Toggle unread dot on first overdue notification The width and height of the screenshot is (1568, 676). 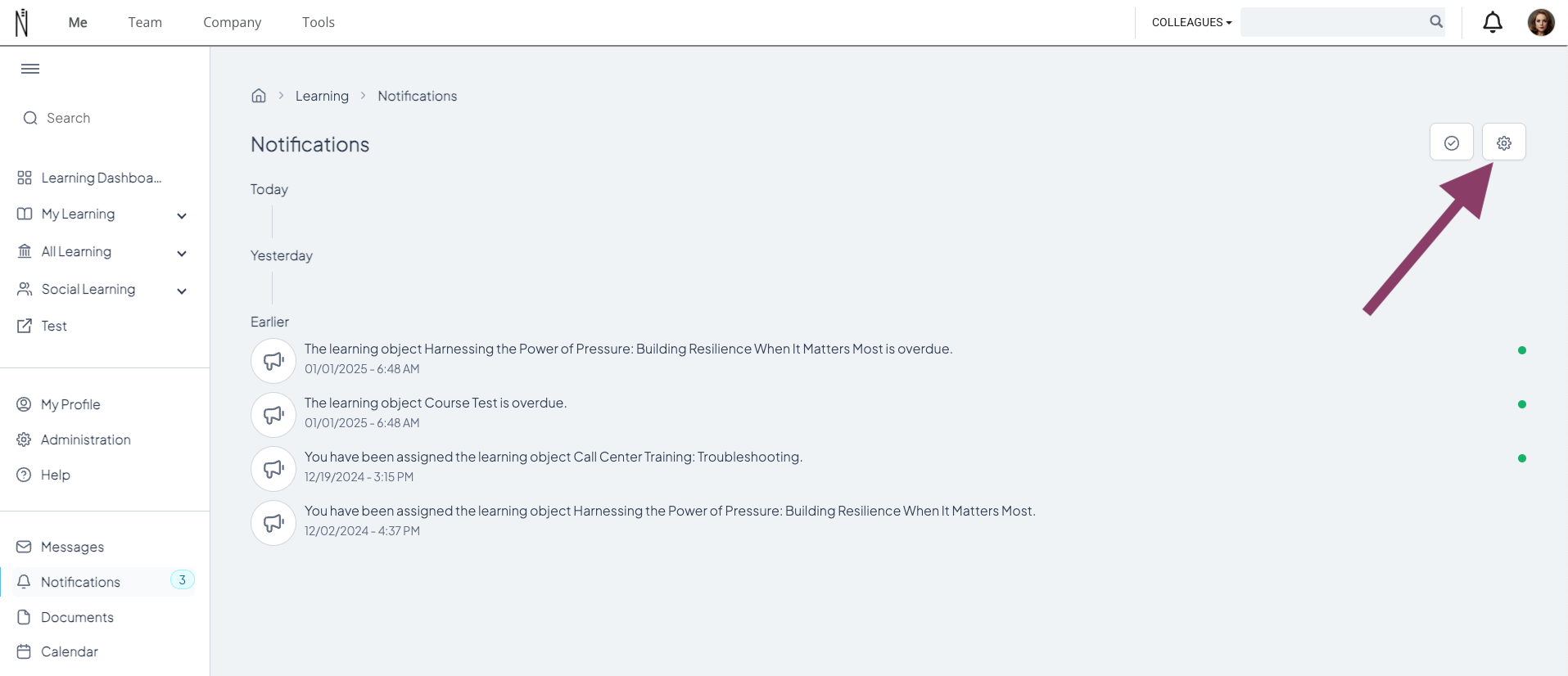pos(1521,350)
